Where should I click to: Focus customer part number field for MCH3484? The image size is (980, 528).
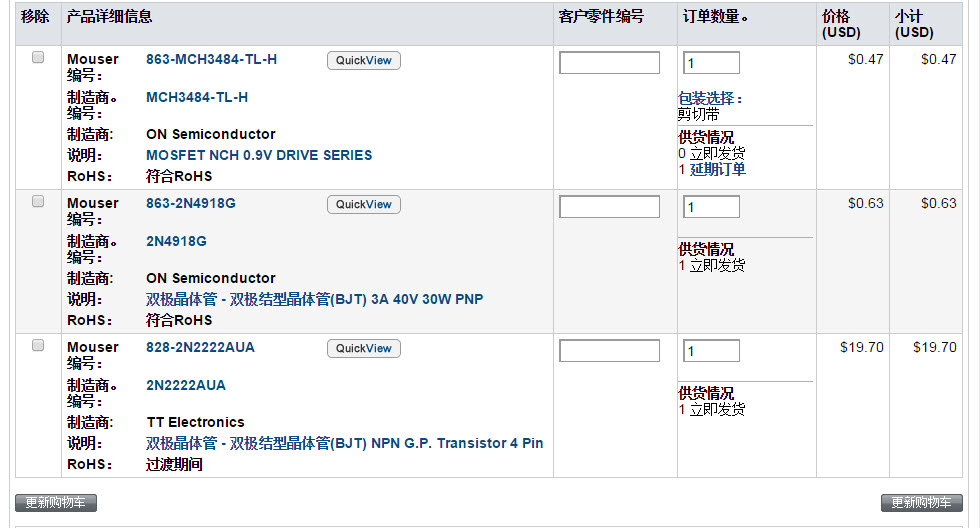(609, 62)
